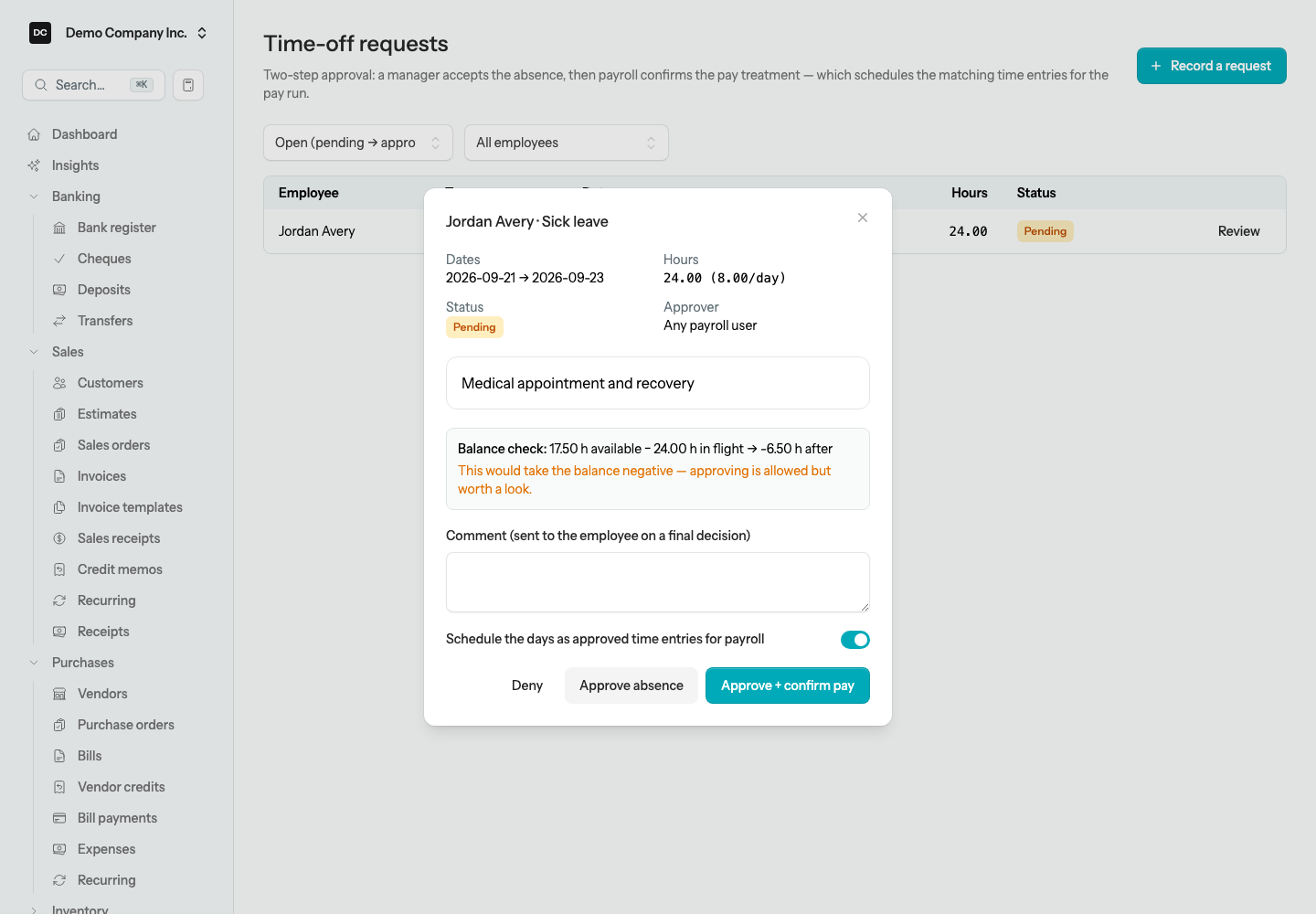Click the Vendors storefront icon
This screenshot has width=1316, height=914.
tap(59, 694)
